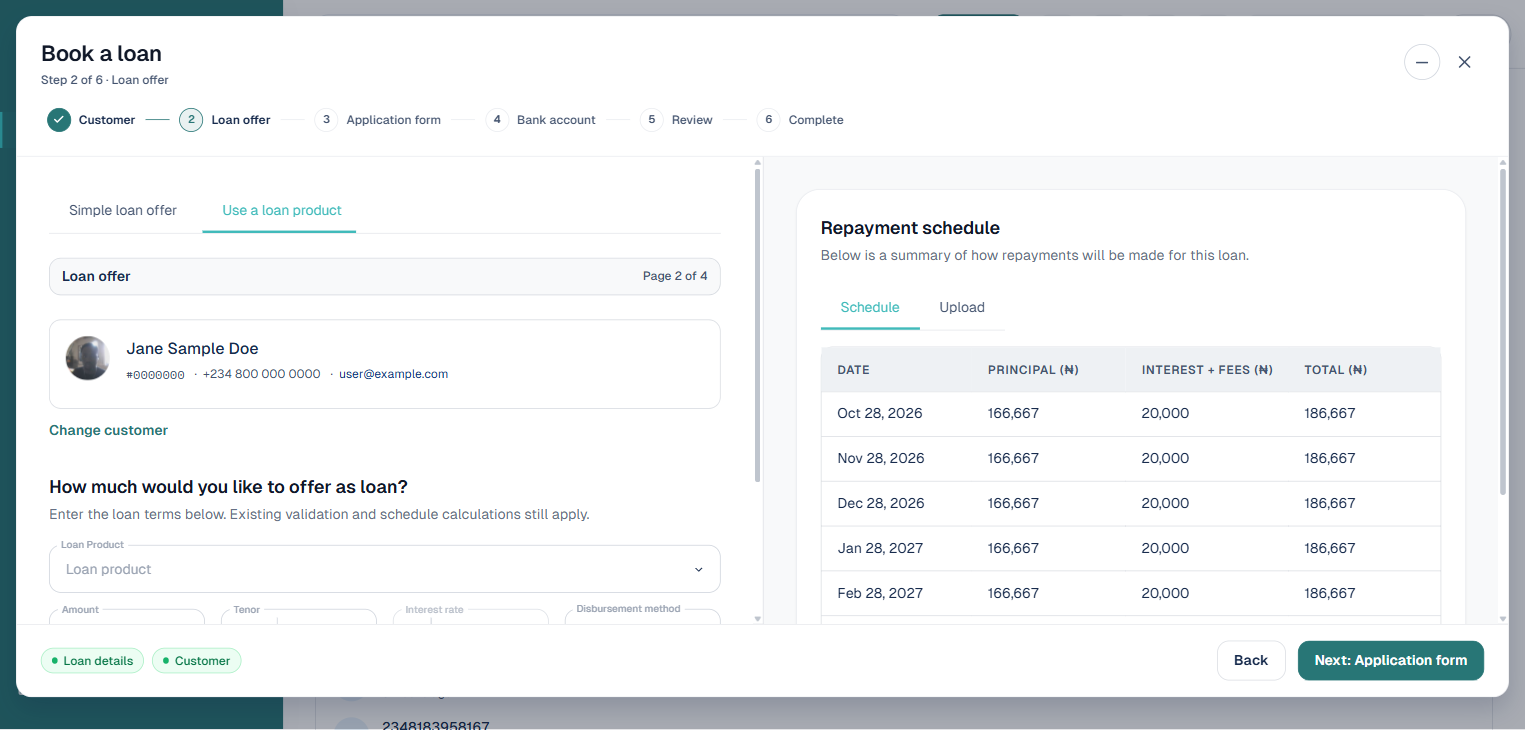The height and width of the screenshot is (730, 1535).
Task: Click the user@example.com email link
Action: tap(394, 374)
